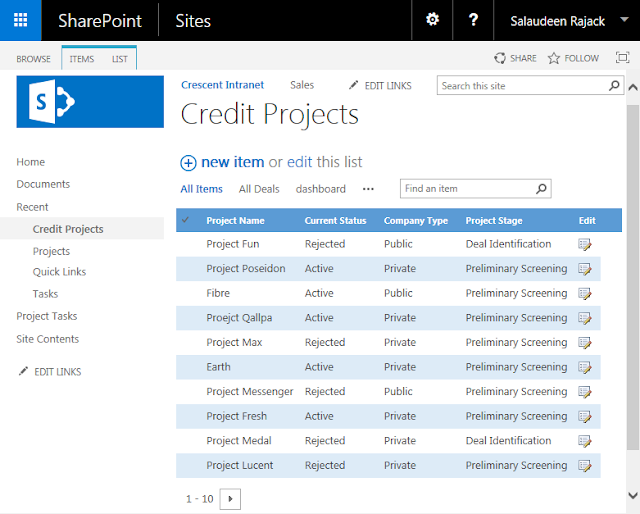This screenshot has height=514, width=640.
Task: Go to next page of items
Action: click(x=230, y=498)
